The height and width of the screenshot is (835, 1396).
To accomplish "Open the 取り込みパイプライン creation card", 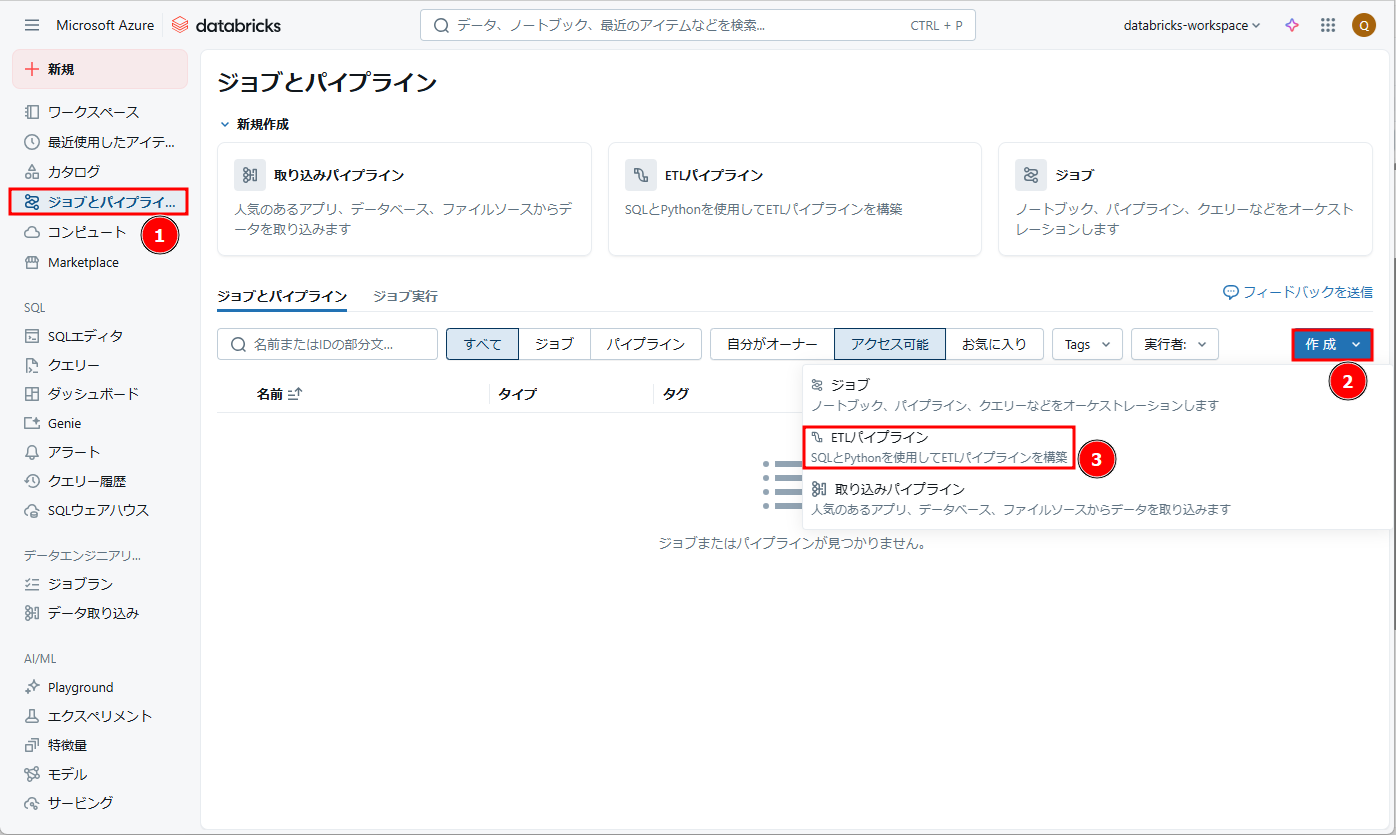I will [404, 199].
